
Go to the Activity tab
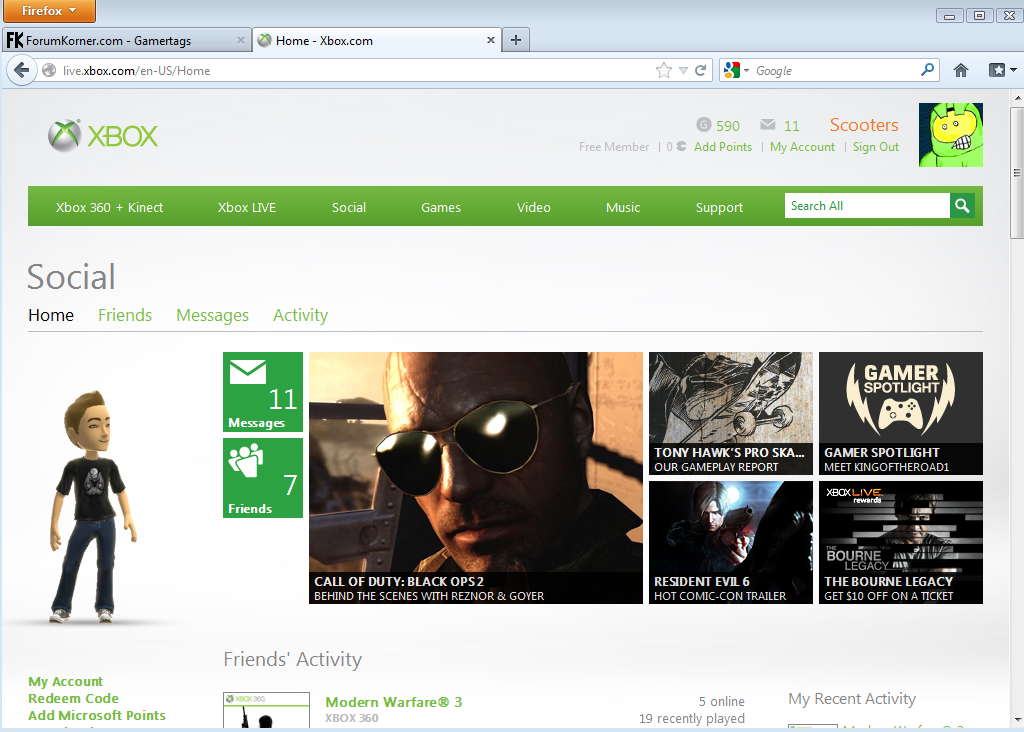tap(300, 315)
